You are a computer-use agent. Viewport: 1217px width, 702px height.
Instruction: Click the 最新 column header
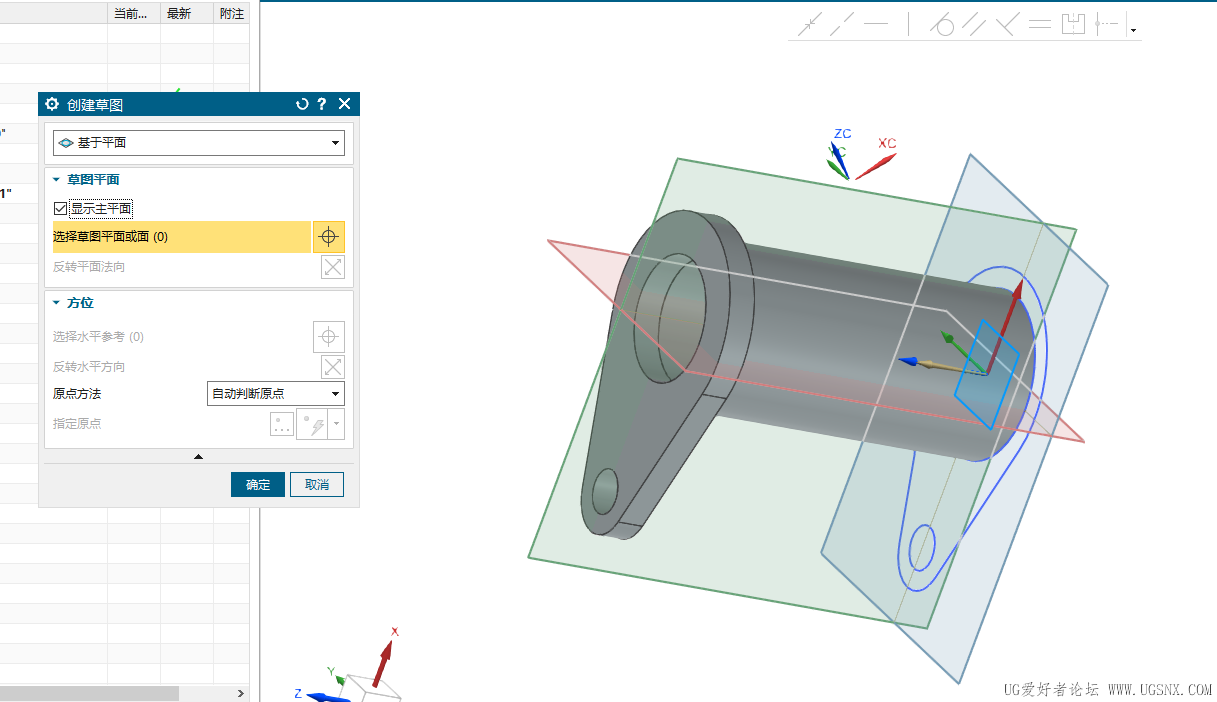186,13
